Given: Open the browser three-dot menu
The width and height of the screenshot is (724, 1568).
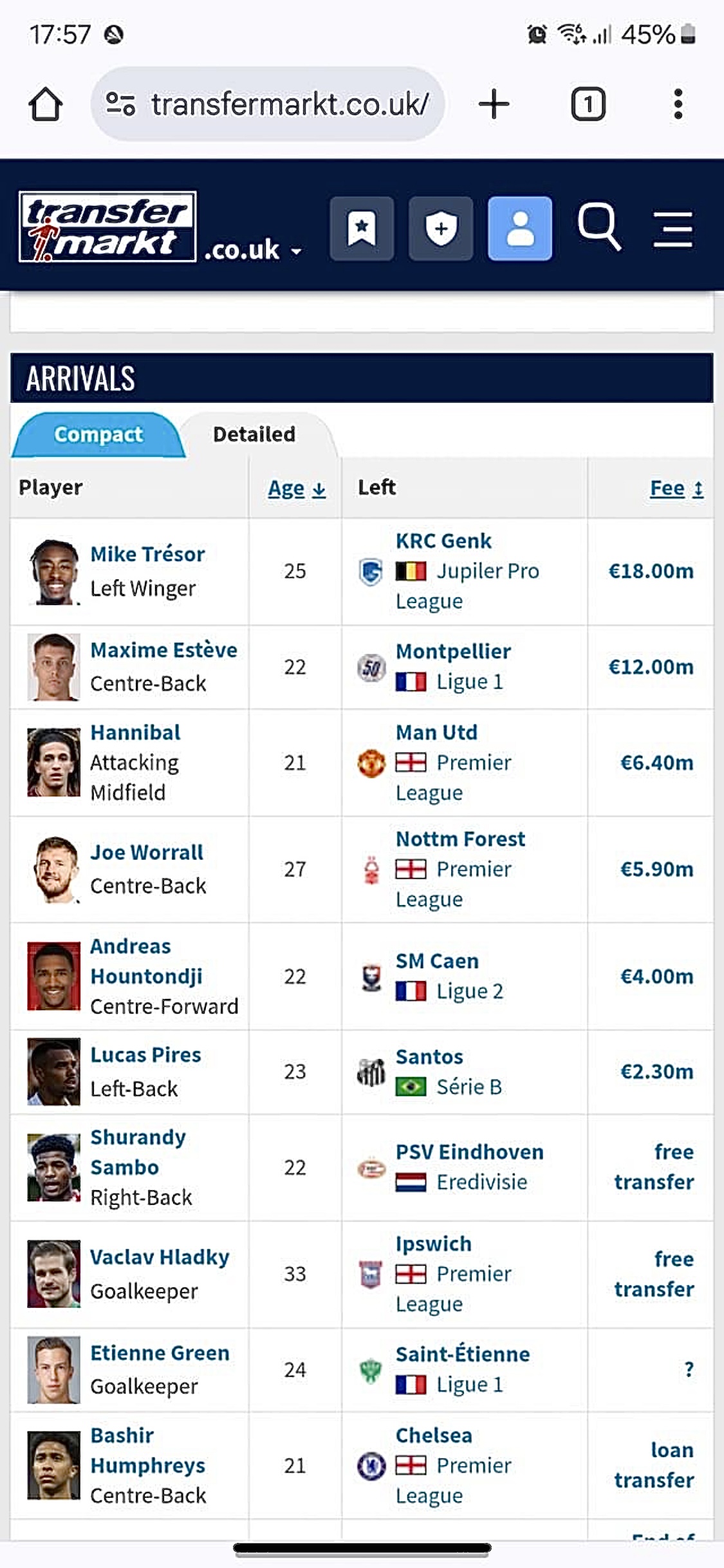Looking at the screenshot, I should pyautogui.click(x=678, y=104).
